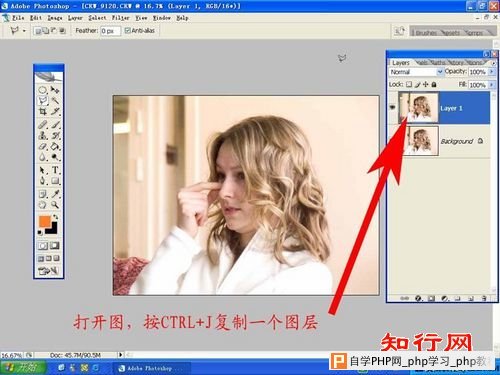Click the orange foreground color swatch
Screen dimensions: 500x375
click(45, 221)
